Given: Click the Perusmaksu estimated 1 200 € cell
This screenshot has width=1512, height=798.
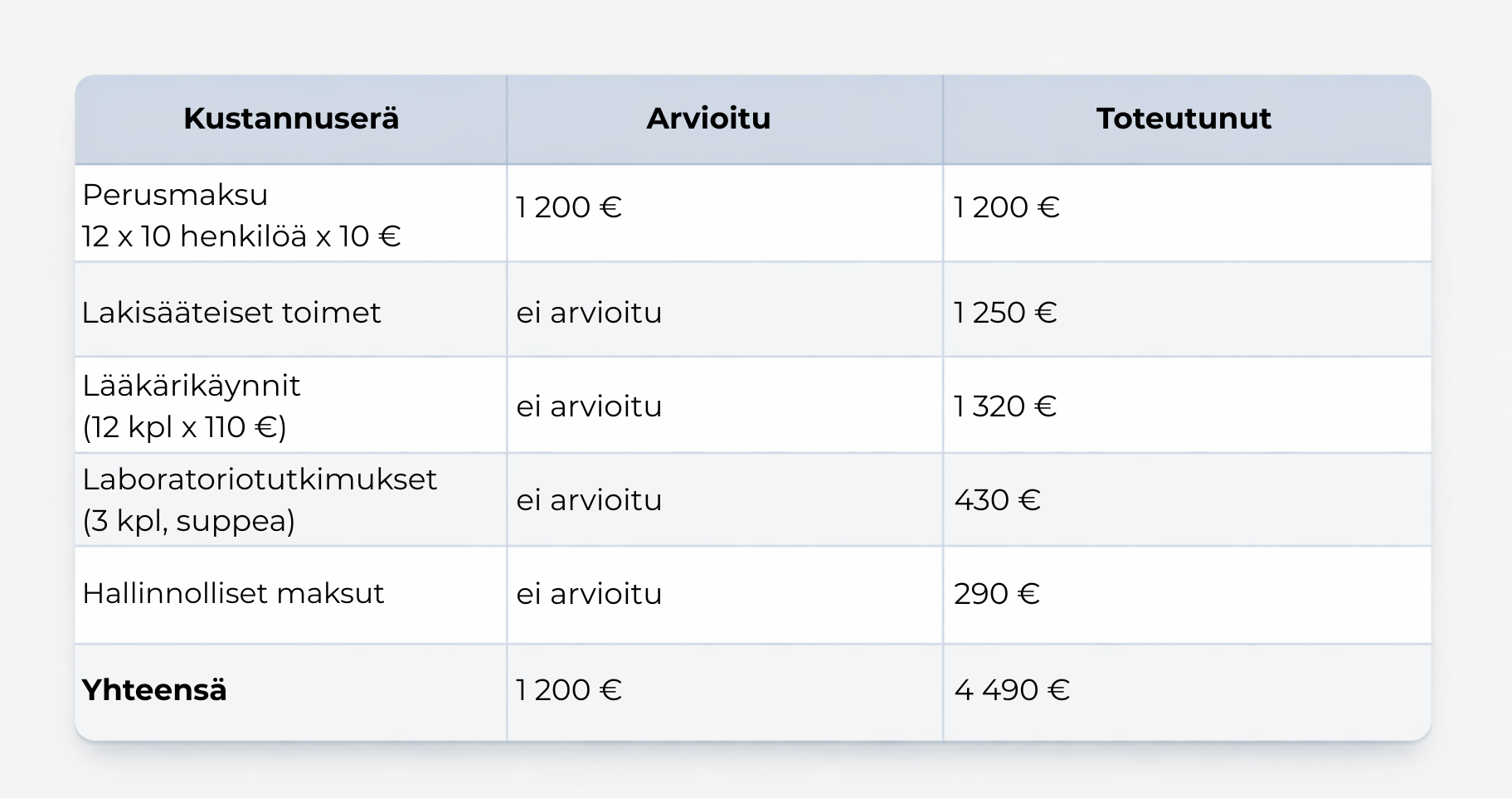Looking at the screenshot, I should (x=569, y=207).
